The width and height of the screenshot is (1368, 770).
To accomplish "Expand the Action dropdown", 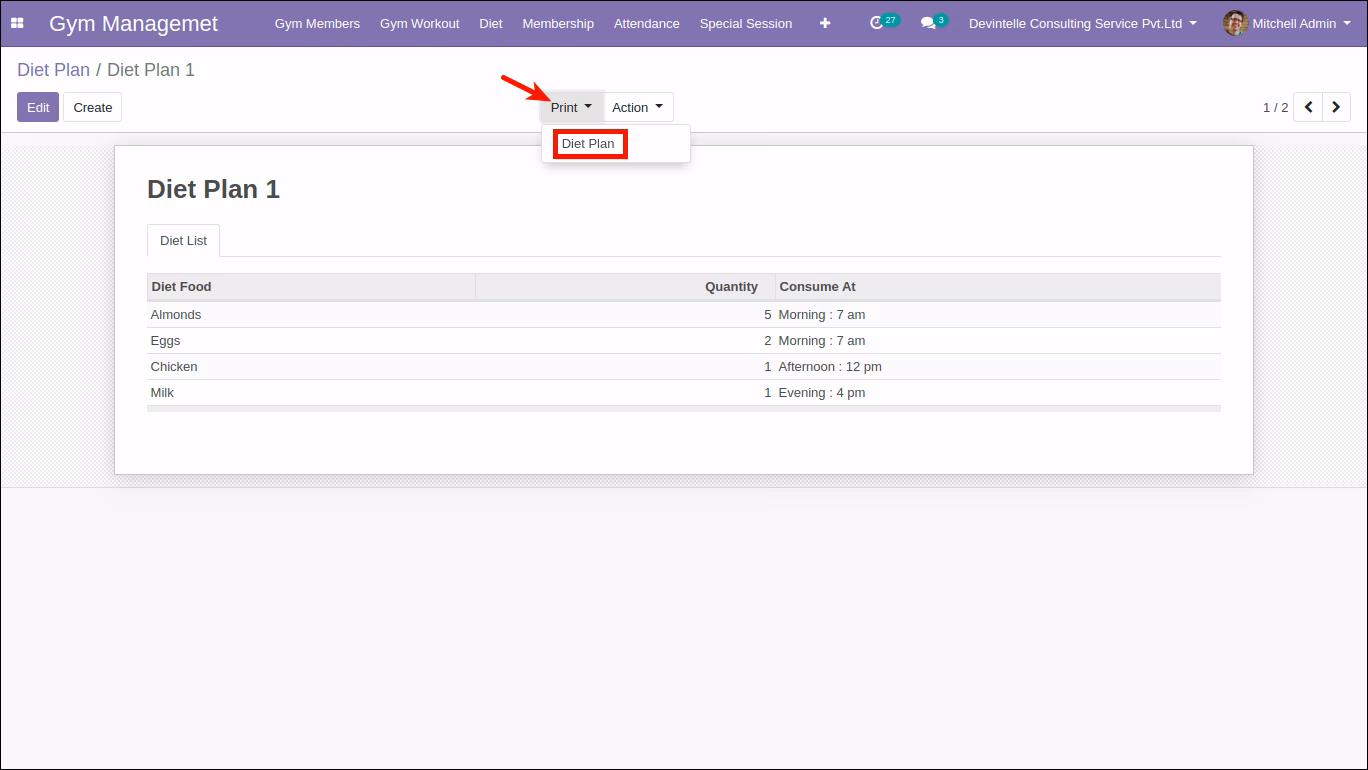I will tap(638, 107).
